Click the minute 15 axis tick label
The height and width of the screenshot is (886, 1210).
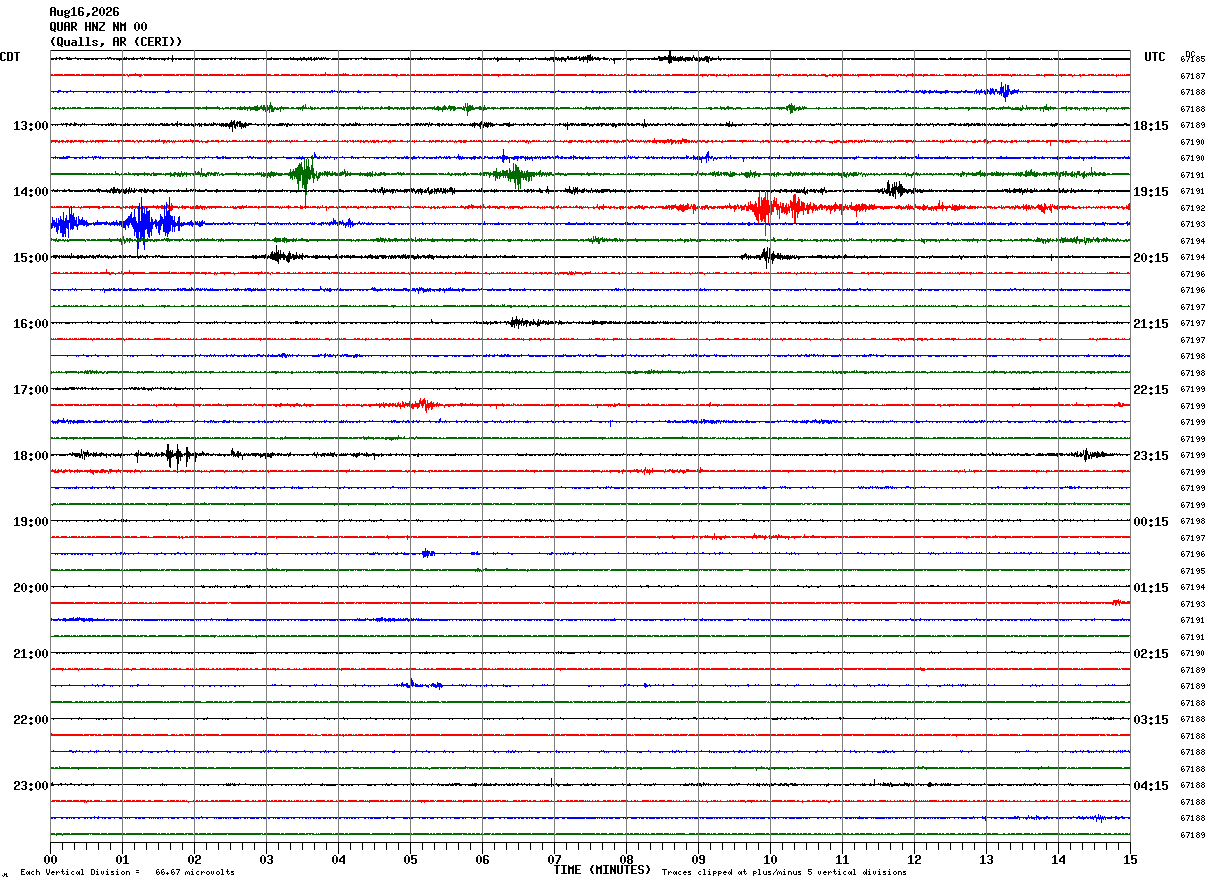[x=1130, y=859]
